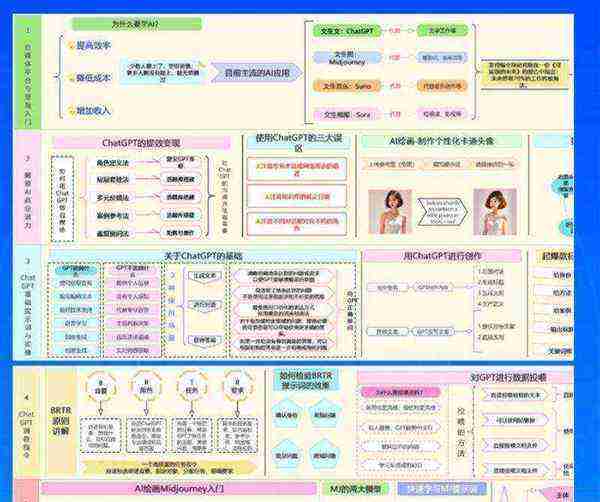The image size is (600, 502).
Task: Click the first red-bordered AI misconception box
Action: [x=297, y=169]
